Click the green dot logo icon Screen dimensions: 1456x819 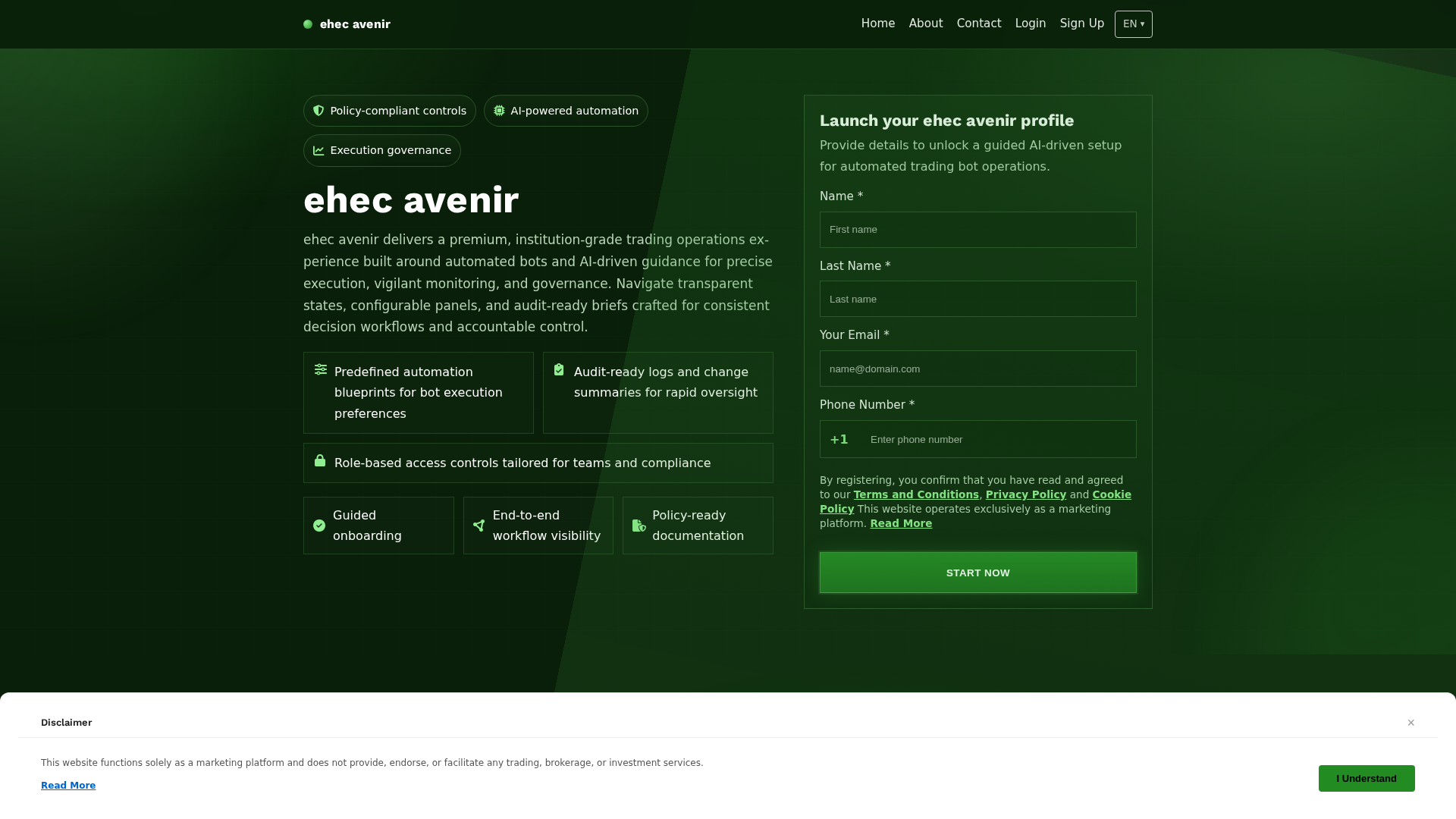(x=308, y=24)
